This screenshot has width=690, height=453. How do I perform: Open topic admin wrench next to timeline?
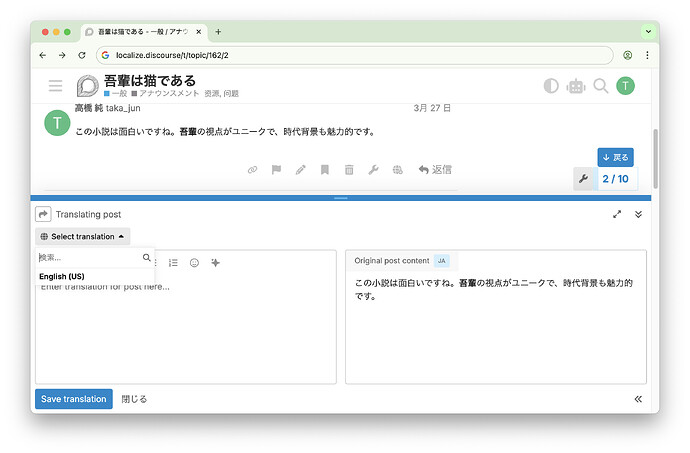pyautogui.click(x=583, y=179)
